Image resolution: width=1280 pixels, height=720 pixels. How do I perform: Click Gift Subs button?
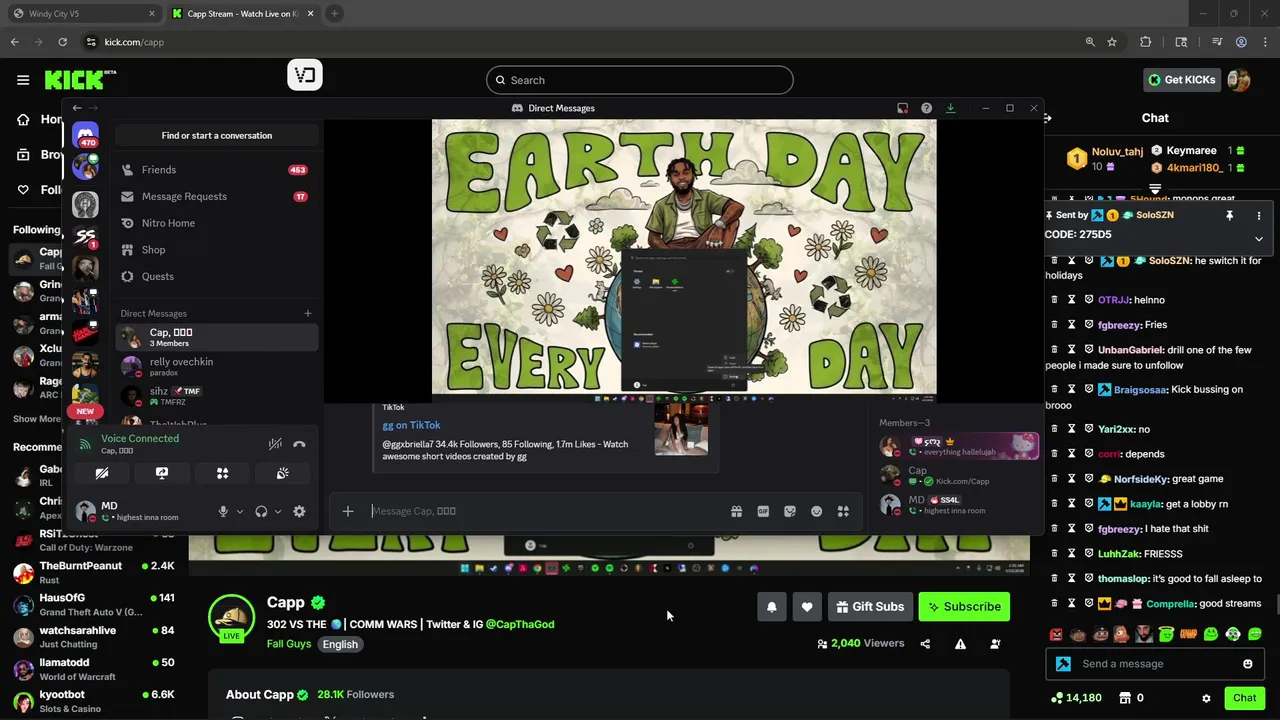point(870,607)
